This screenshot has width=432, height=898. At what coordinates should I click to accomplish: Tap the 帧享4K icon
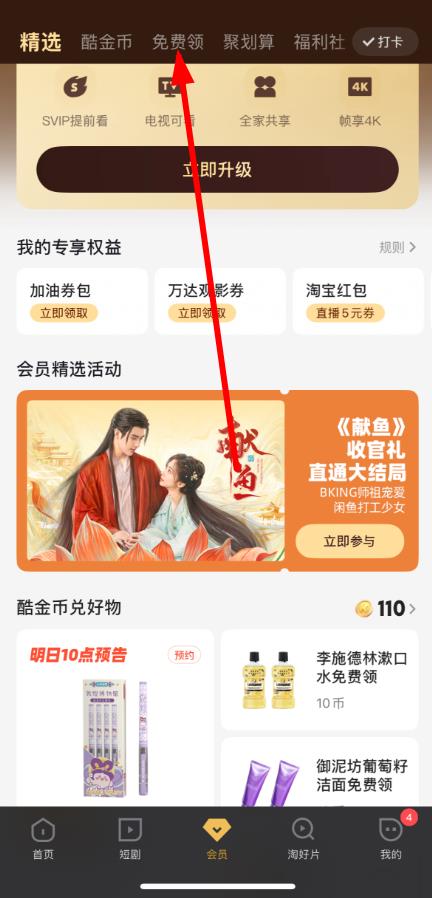point(359,87)
